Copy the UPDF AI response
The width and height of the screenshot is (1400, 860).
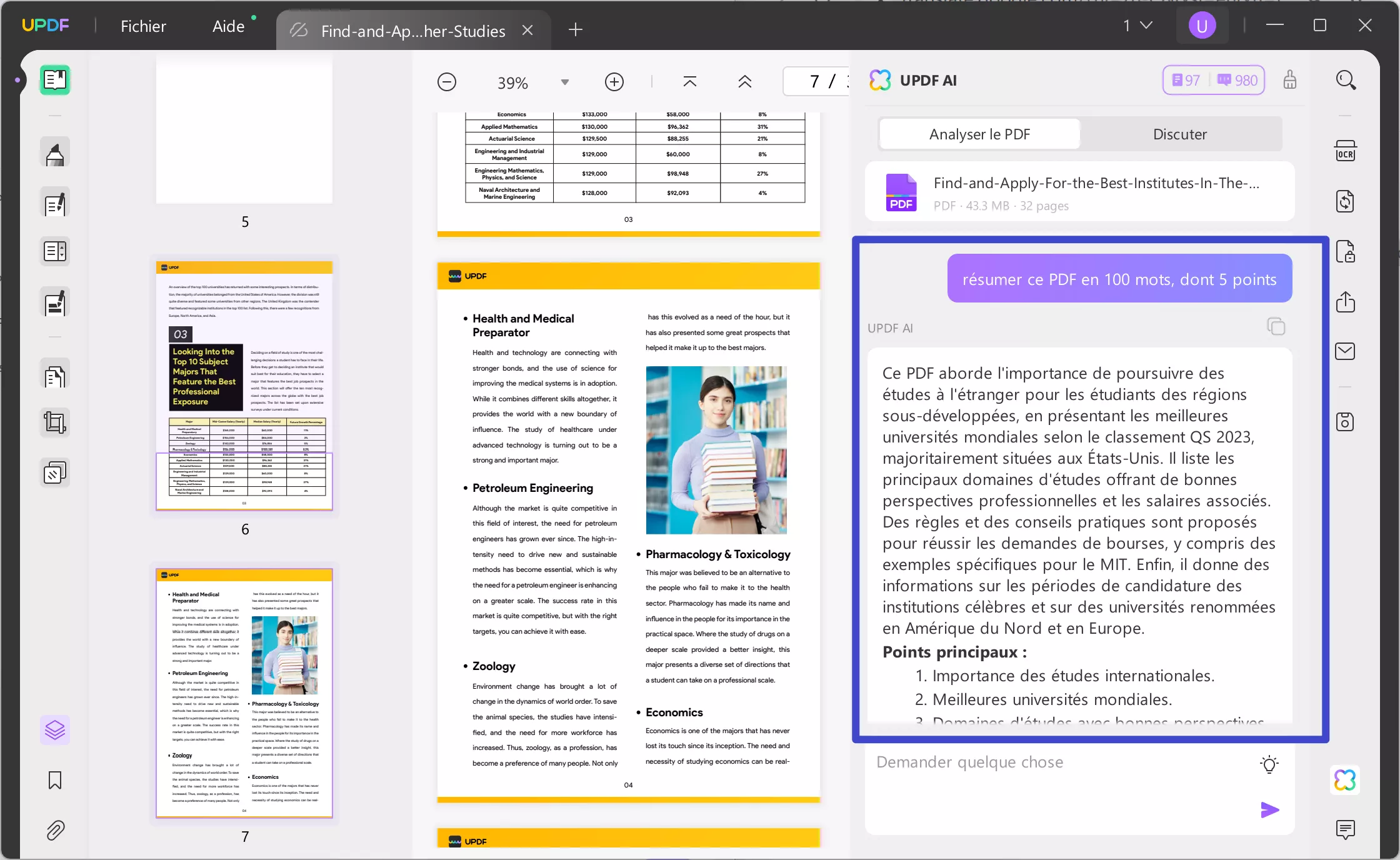point(1276,326)
